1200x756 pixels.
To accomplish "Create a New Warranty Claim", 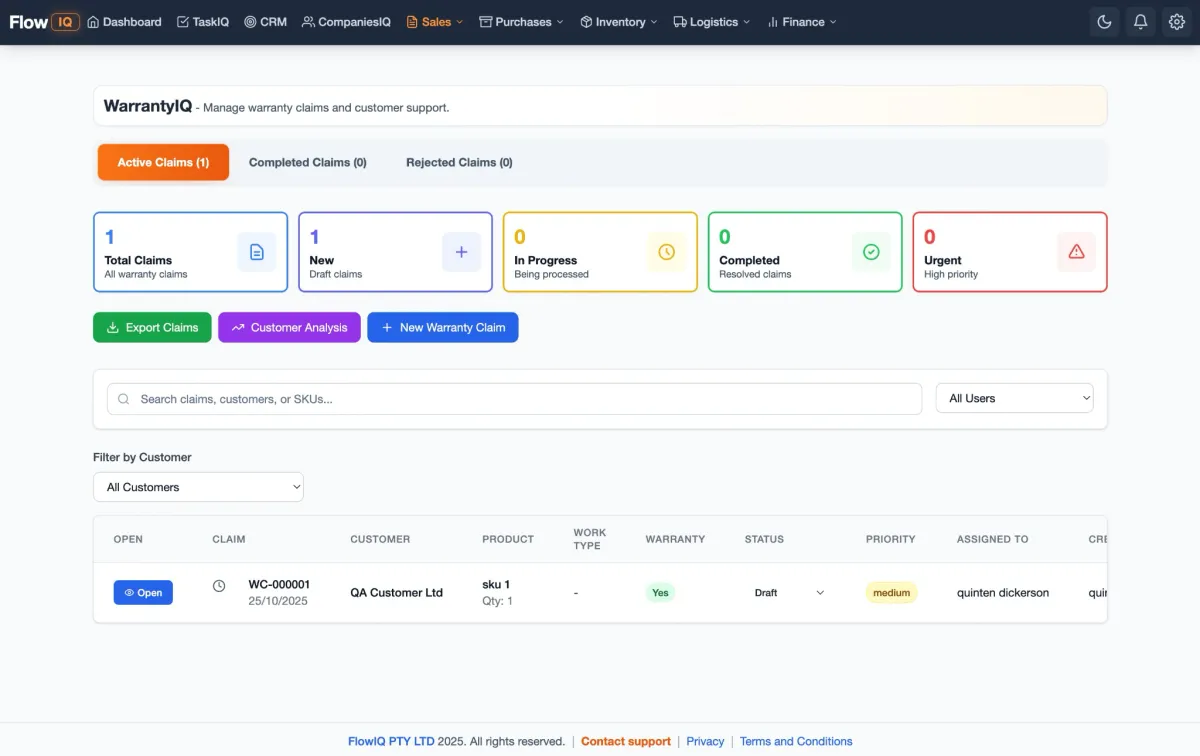I will tap(443, 327).
